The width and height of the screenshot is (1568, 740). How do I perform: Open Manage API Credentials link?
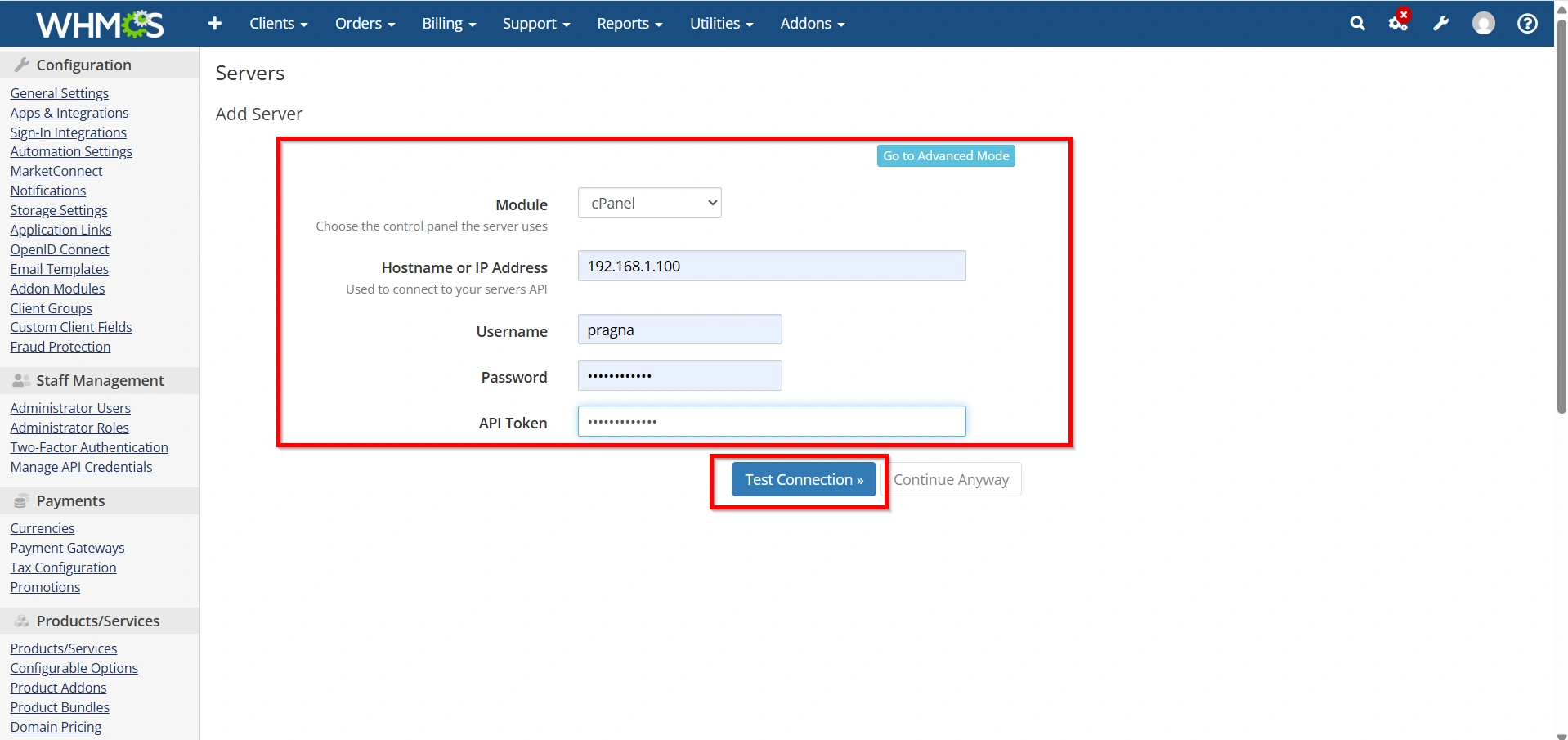[x=81, y=467]
